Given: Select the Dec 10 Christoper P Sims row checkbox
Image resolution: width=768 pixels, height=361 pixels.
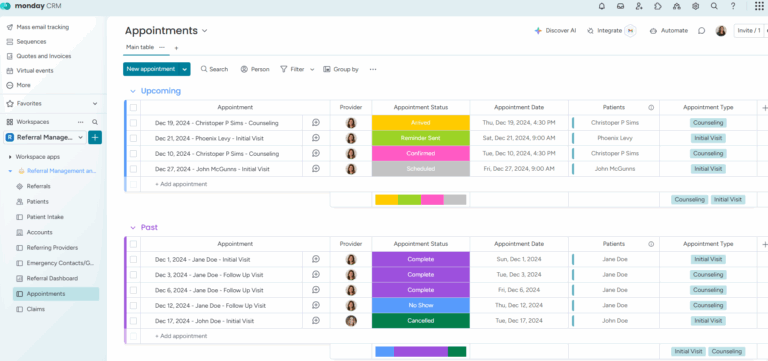Looking at the screenshot, I should pos(133,153).
